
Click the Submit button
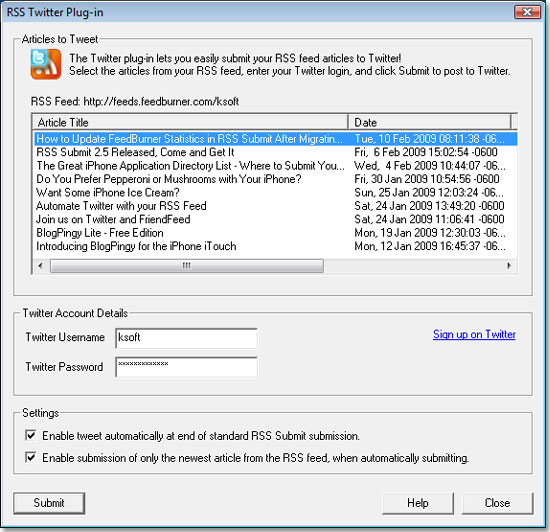tap(49, 503)
